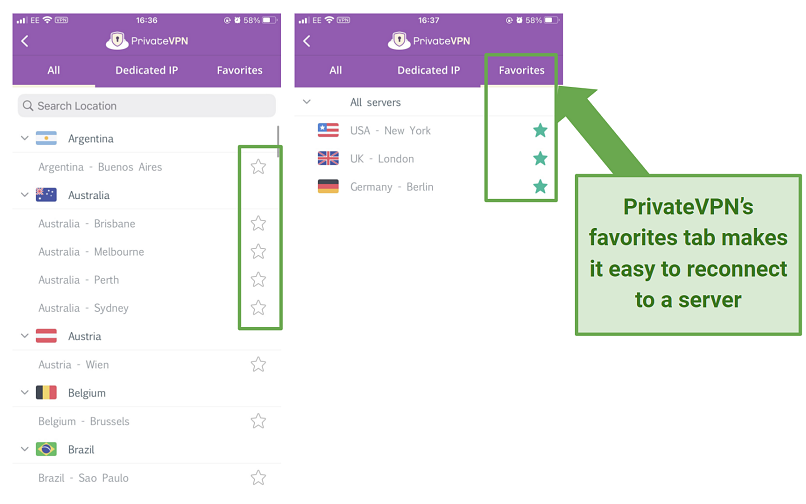Screen dimensions: 806x504
Task: Click the Argentina flag icon
Action: (46, 138)
